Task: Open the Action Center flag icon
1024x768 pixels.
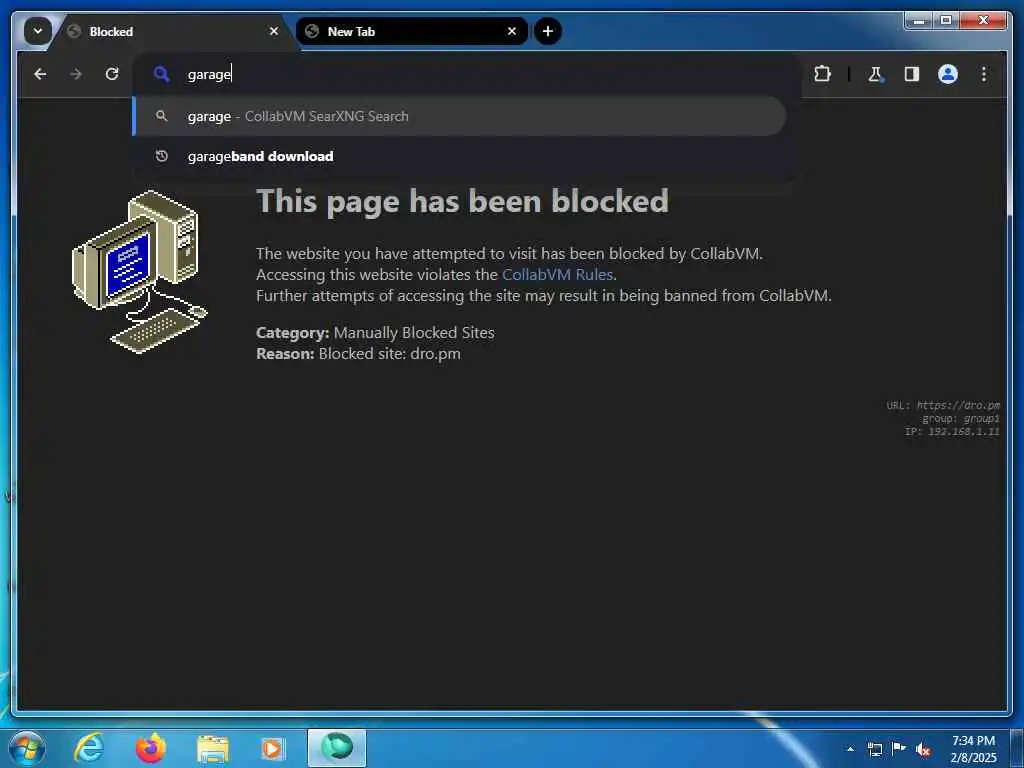Action: (899, 749)
